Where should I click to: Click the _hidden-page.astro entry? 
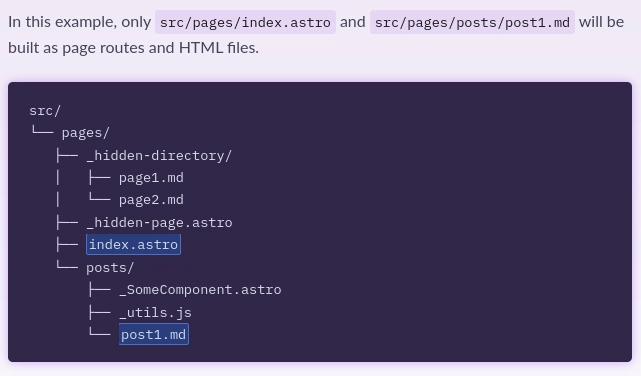click(x=159, y=223)
